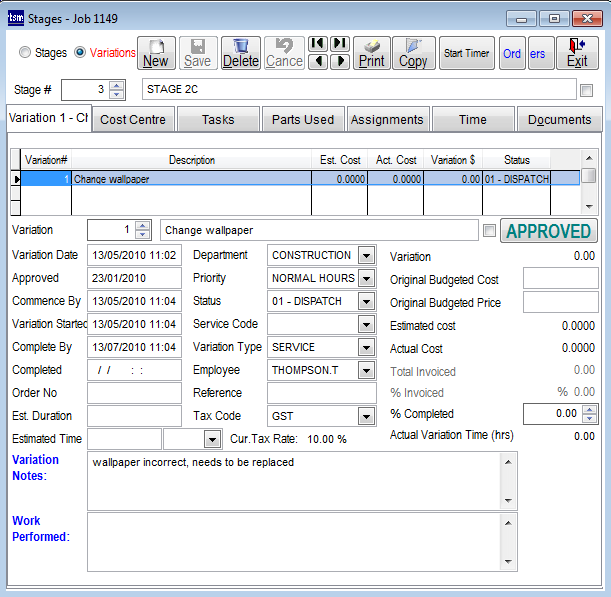Select the Variations radio button
Viewport: 611px width, 597px height.
coord(80,52)
